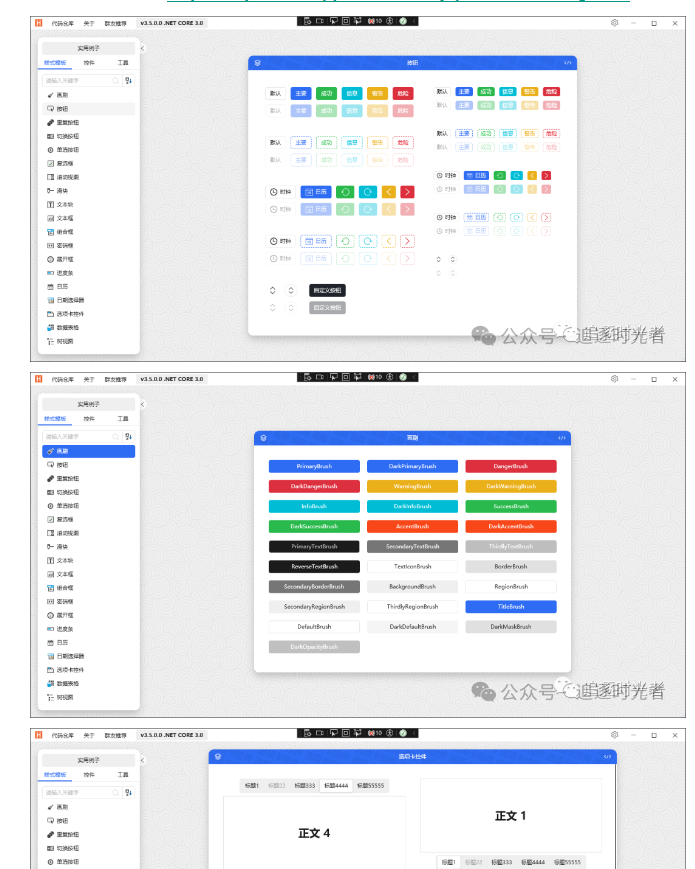
Task: Click large circled up-down stepper icon, enabled row
Action: pos(290,290)
